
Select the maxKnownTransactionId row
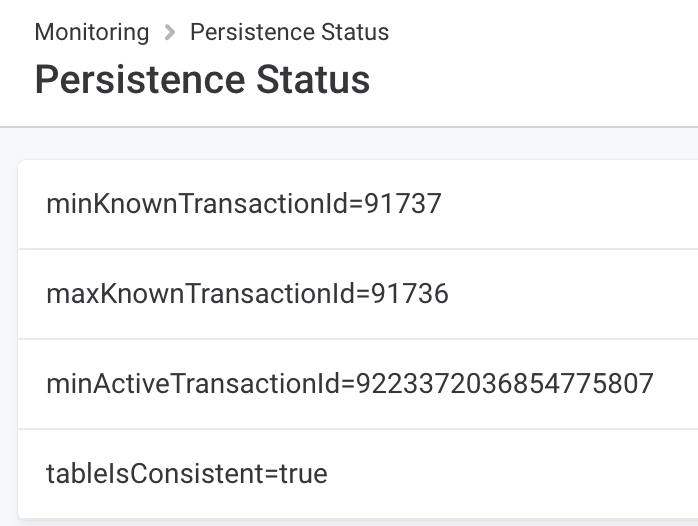tap(500, 294)
